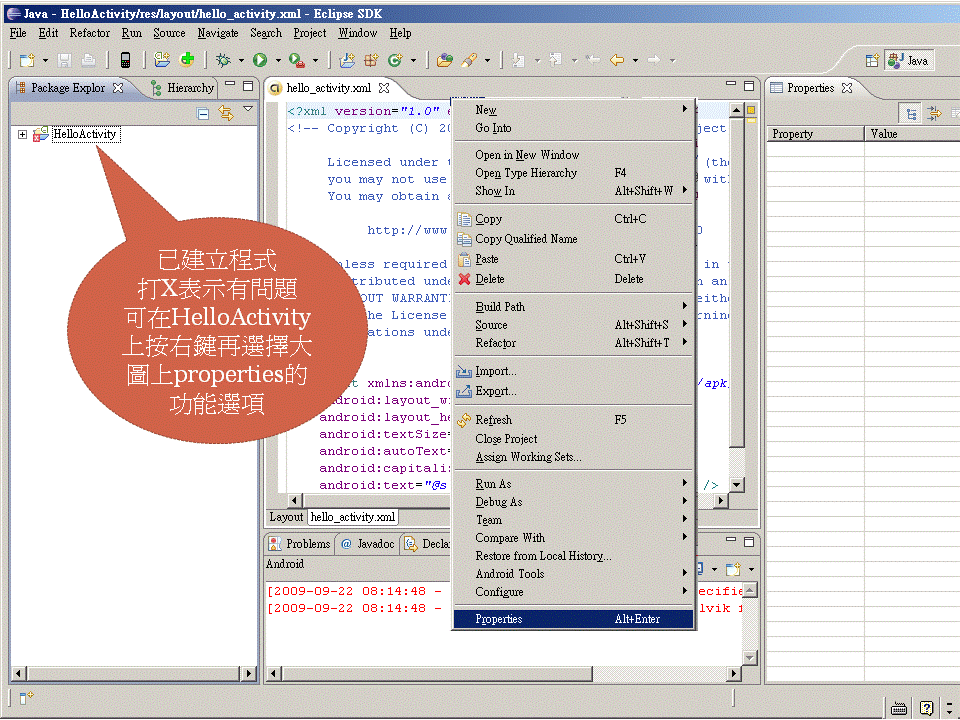Open the Window menu

pyautogui.click(x=358, y=33)
